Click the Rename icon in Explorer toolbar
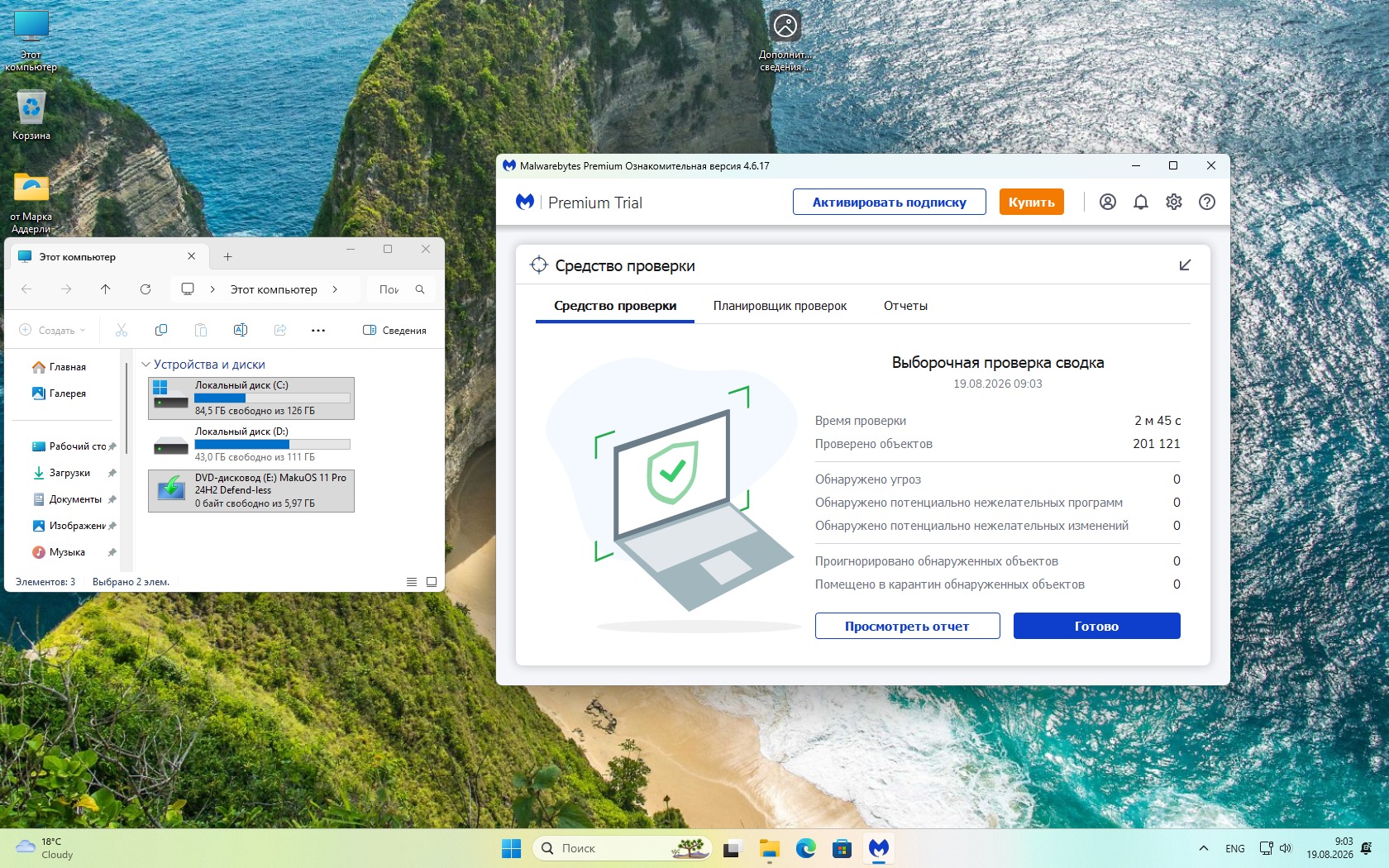This screenshot has width=1389, height=868. click(241, 330)
